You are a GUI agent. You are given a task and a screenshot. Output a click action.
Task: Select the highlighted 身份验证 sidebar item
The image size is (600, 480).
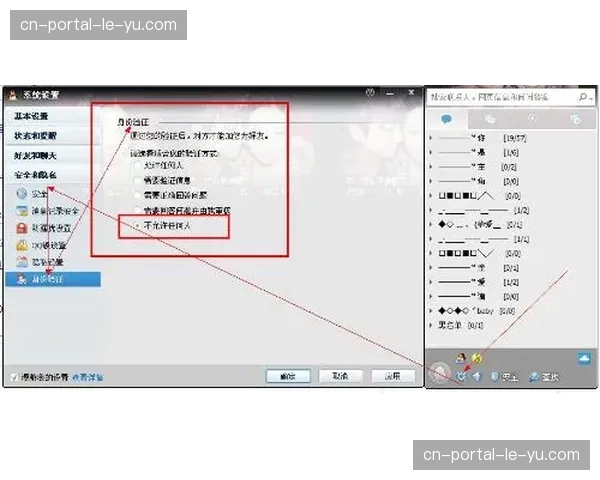click(53, 279)
